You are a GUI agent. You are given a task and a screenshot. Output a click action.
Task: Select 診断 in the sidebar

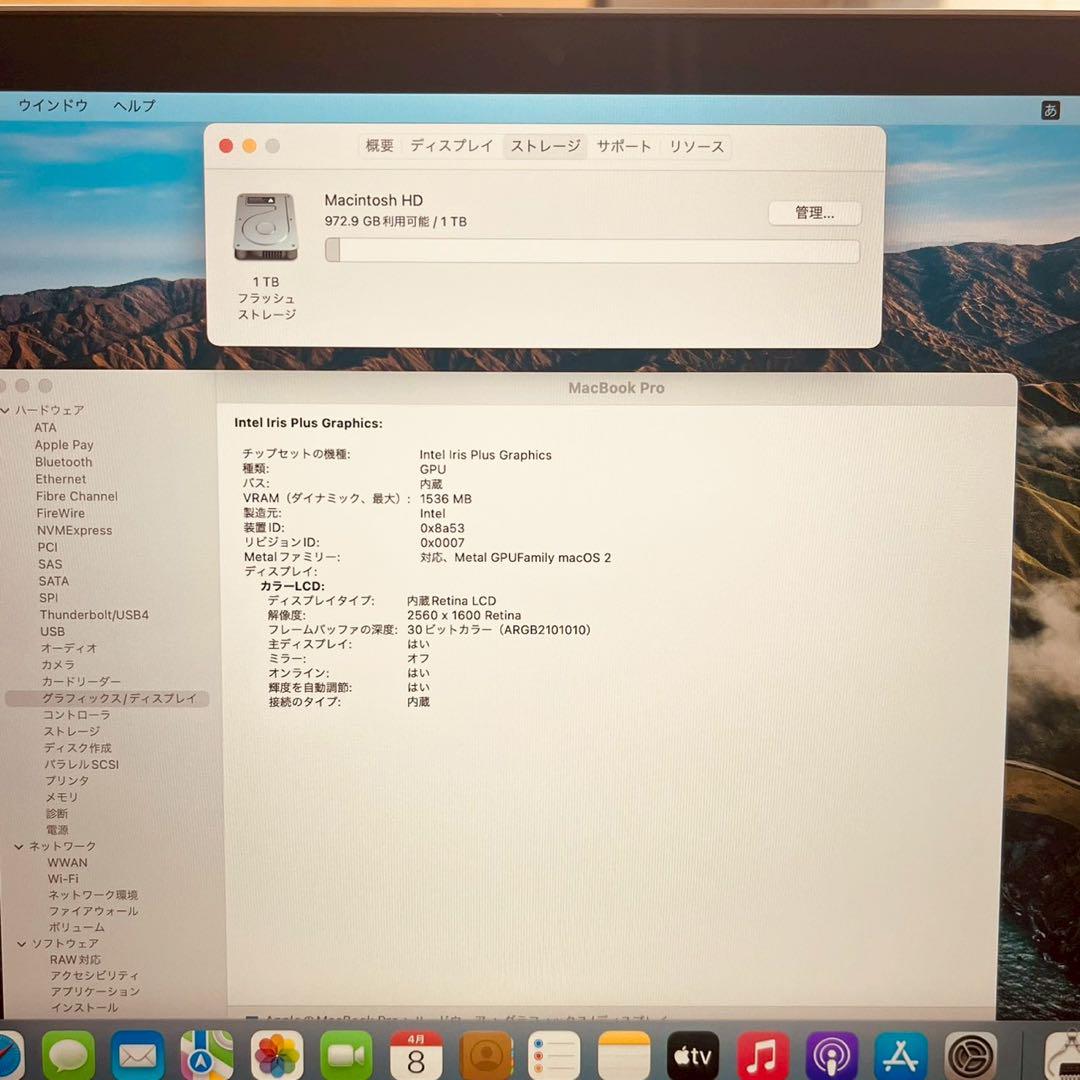click(x=57, y=813)
